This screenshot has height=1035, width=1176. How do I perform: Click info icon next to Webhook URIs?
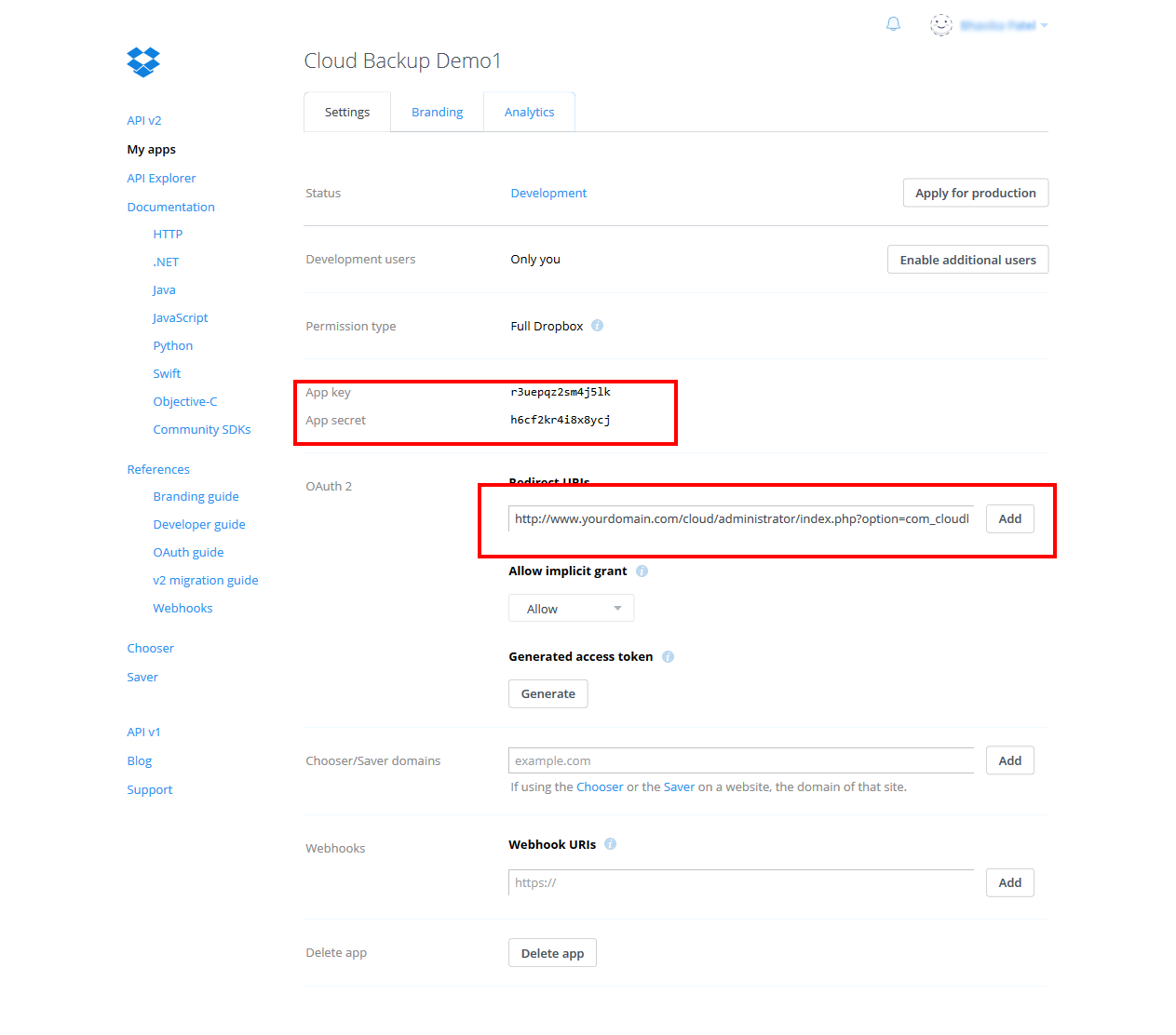[610, 844]
